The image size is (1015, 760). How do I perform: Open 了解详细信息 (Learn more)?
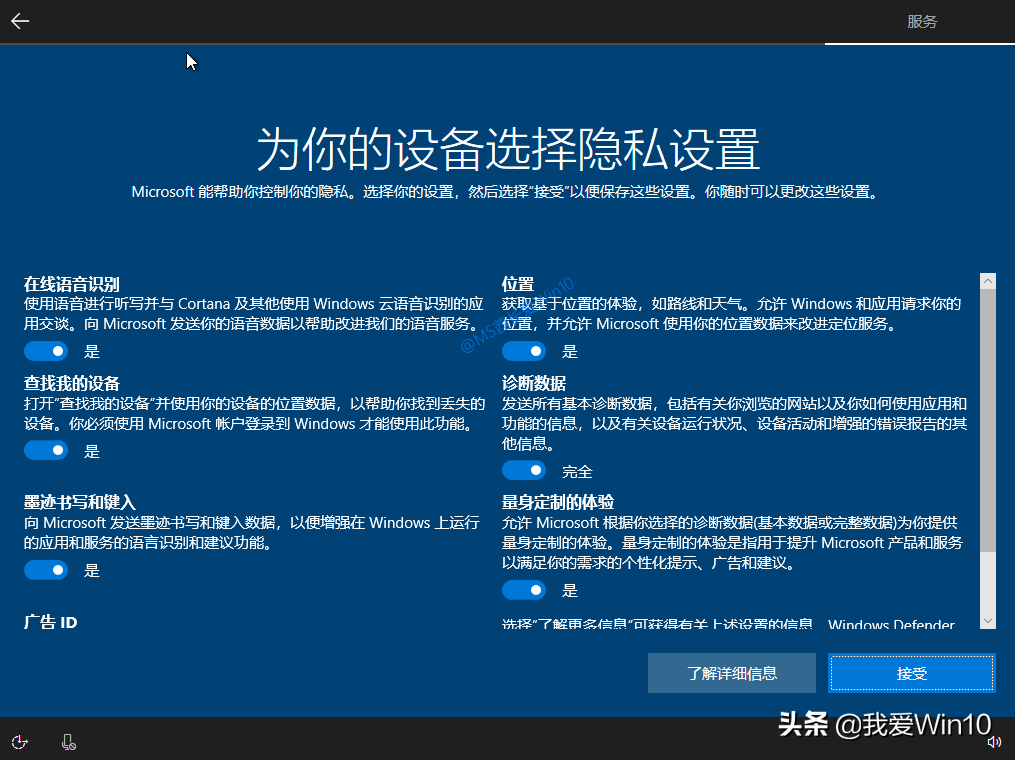click(732, 673)
